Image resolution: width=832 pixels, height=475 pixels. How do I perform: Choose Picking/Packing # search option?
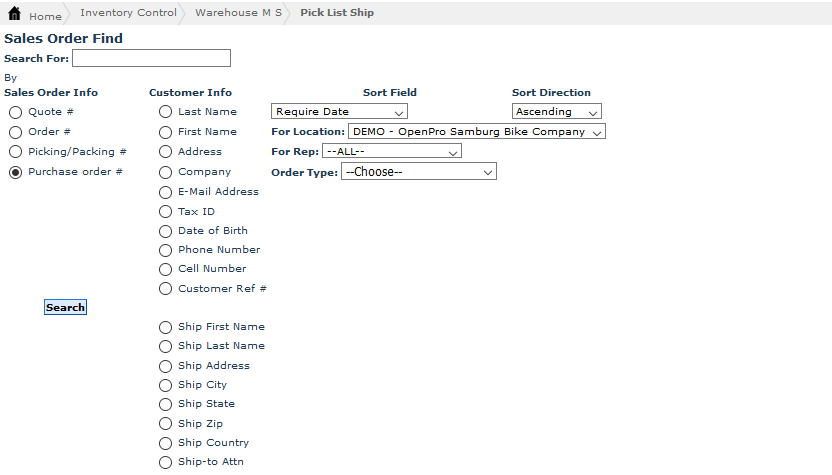pos(16,152)
